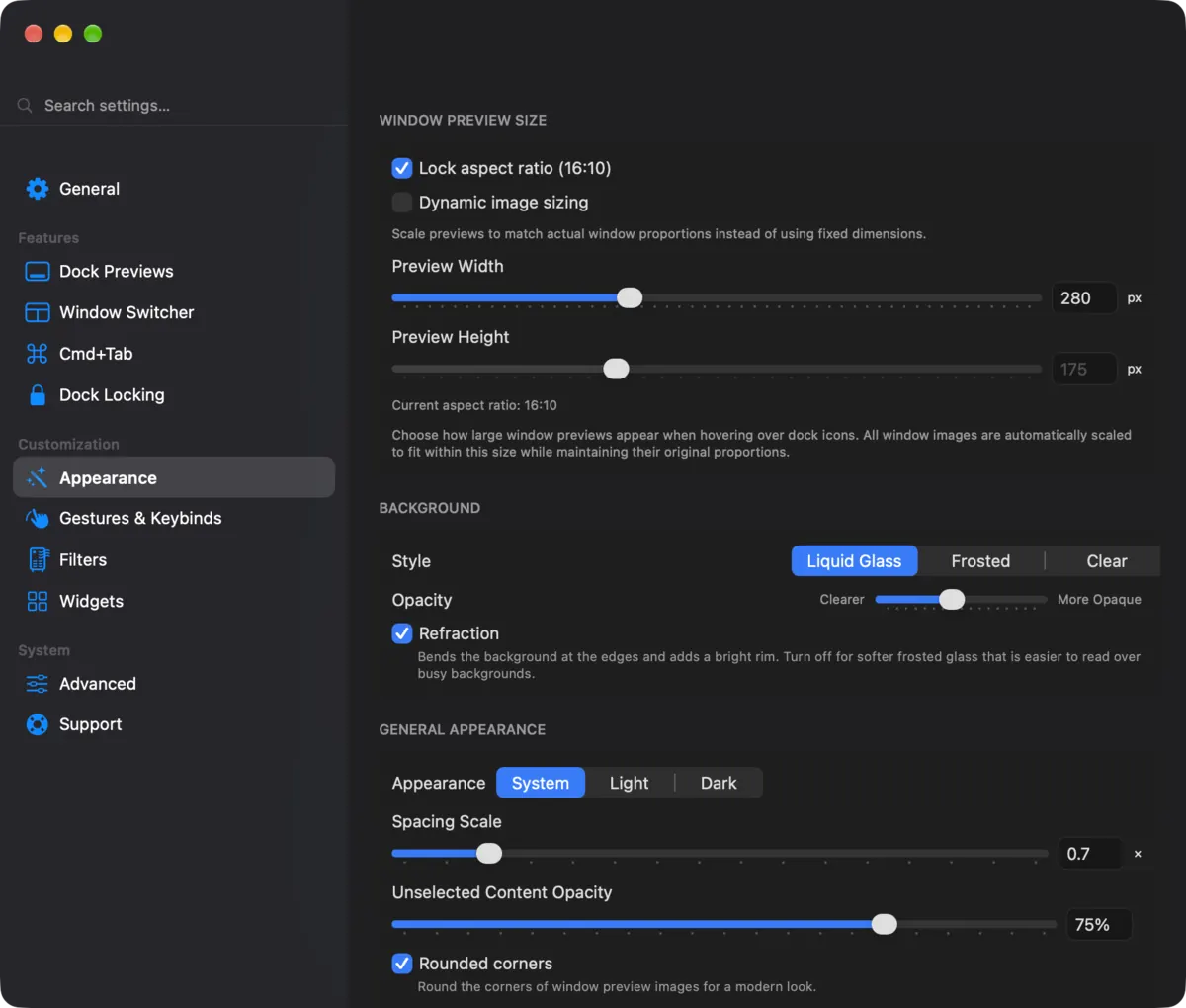Click the Clearer opacity label
Viewport: 1186px width, 1008px height.
coord(842,600)
